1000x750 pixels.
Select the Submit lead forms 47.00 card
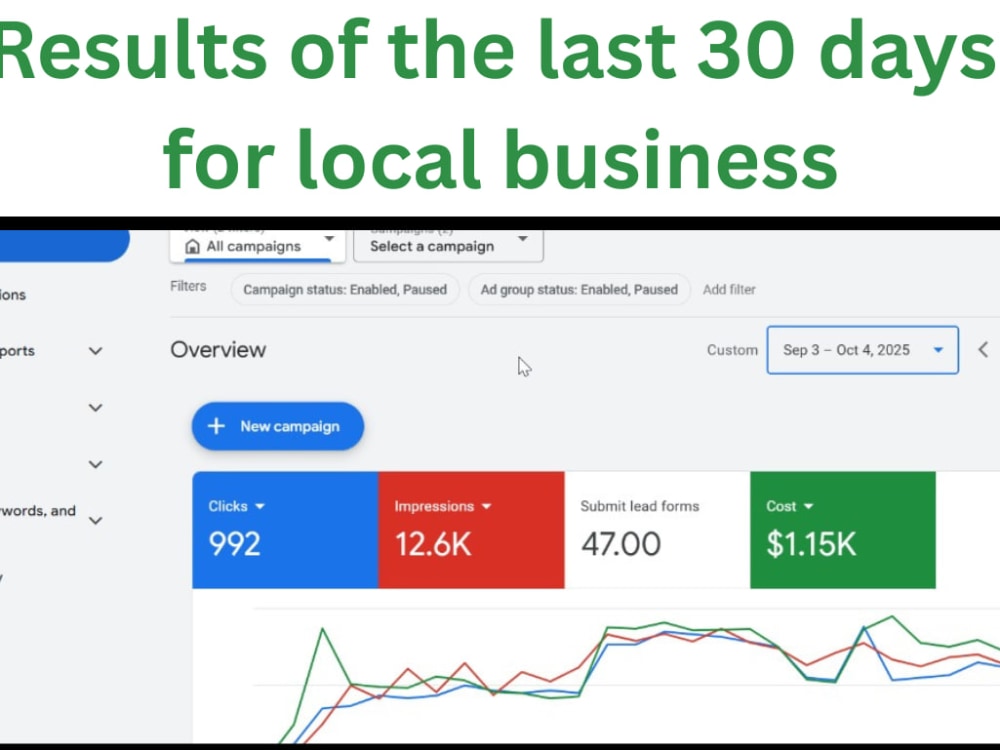pyautogui.click(x=658, y=530)
